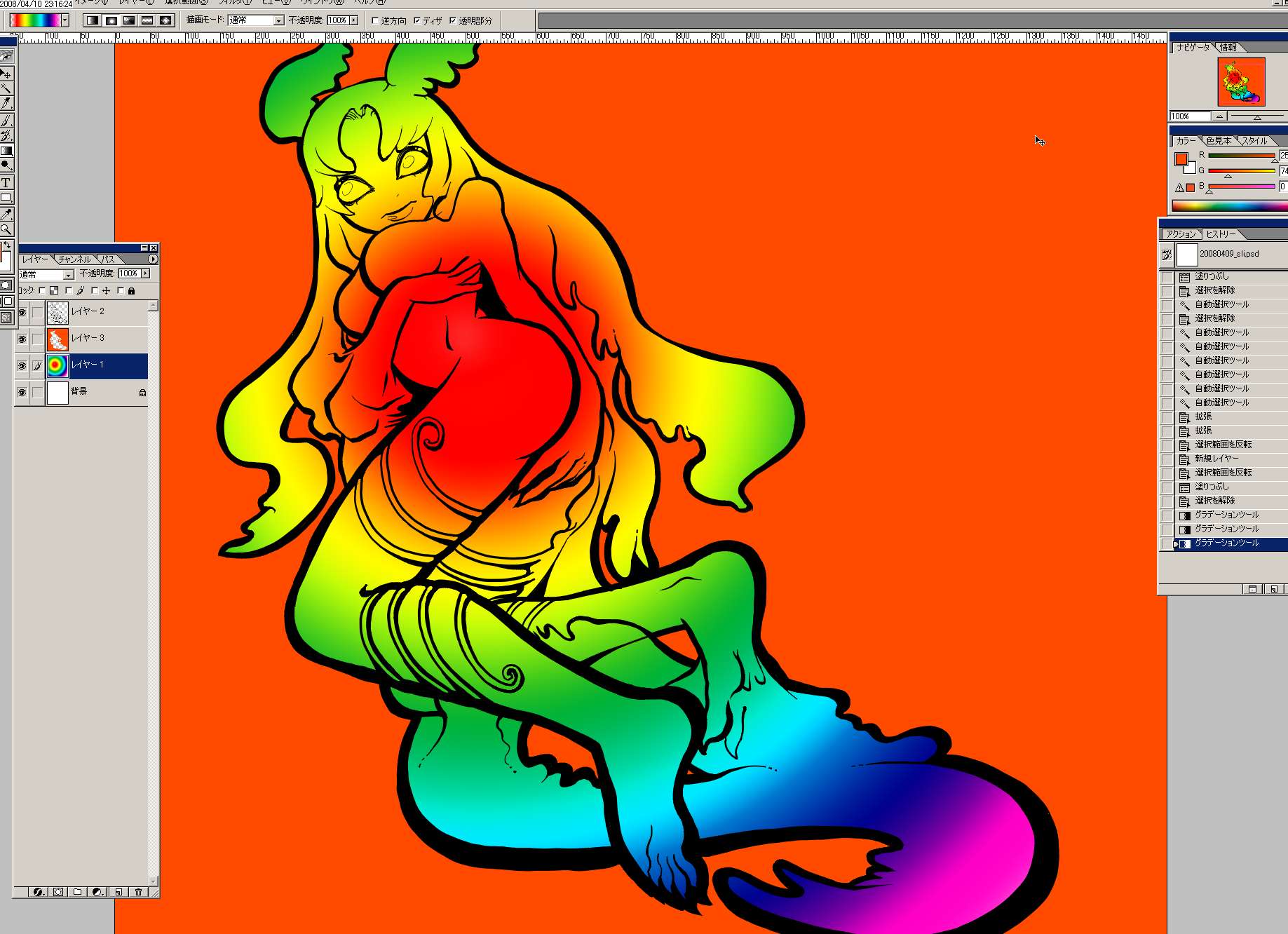
Task: Select the Eyedropper tool above Zoom
Action: coord(6,214)
